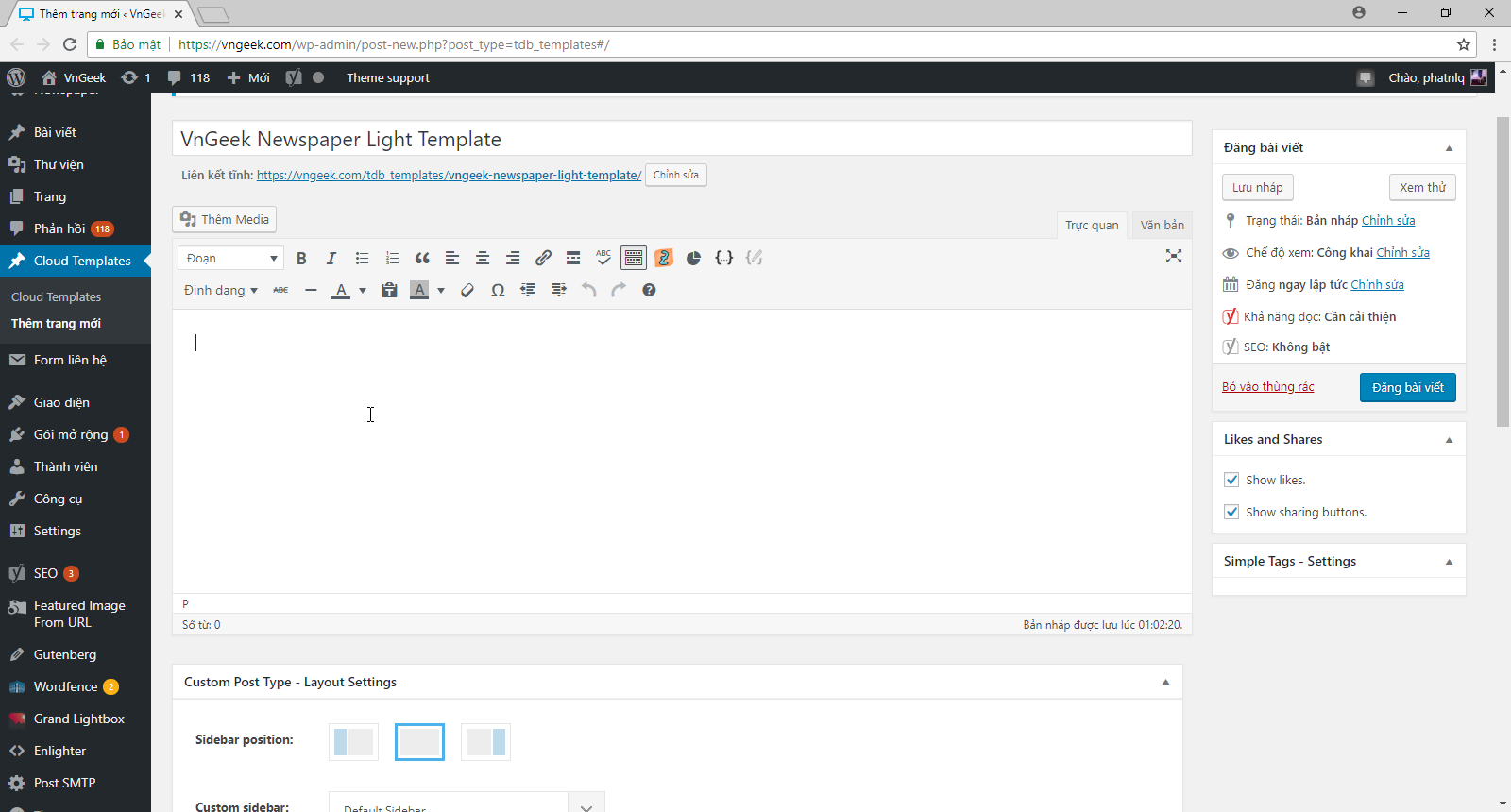Switch to the Trực quan editor tab
Image resolution: width=1511 pixels, height=812 pixels.
[x=1092, y=225]
